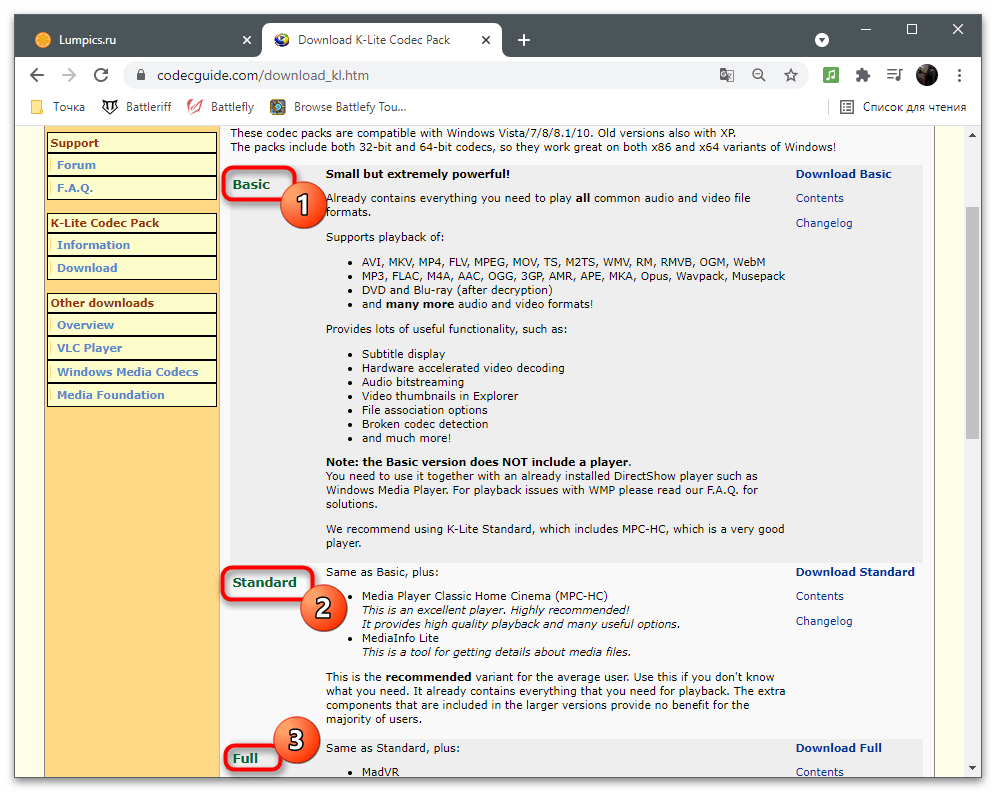Open the VLC Player sidebar link

[x=90, y=348]
